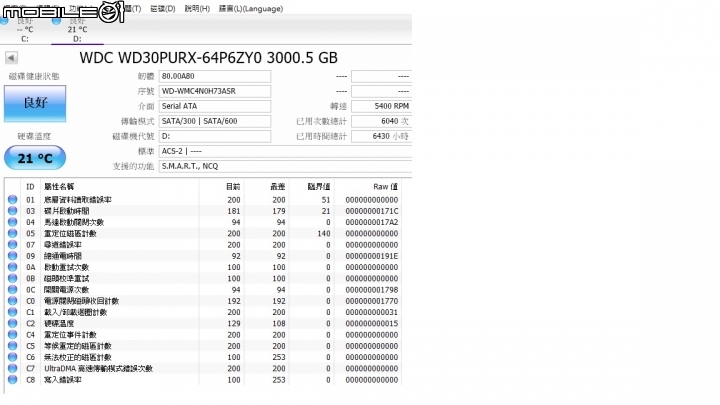Click the 最差 column header
Viewport: 720px width, 405px height.
click(278, 187)
